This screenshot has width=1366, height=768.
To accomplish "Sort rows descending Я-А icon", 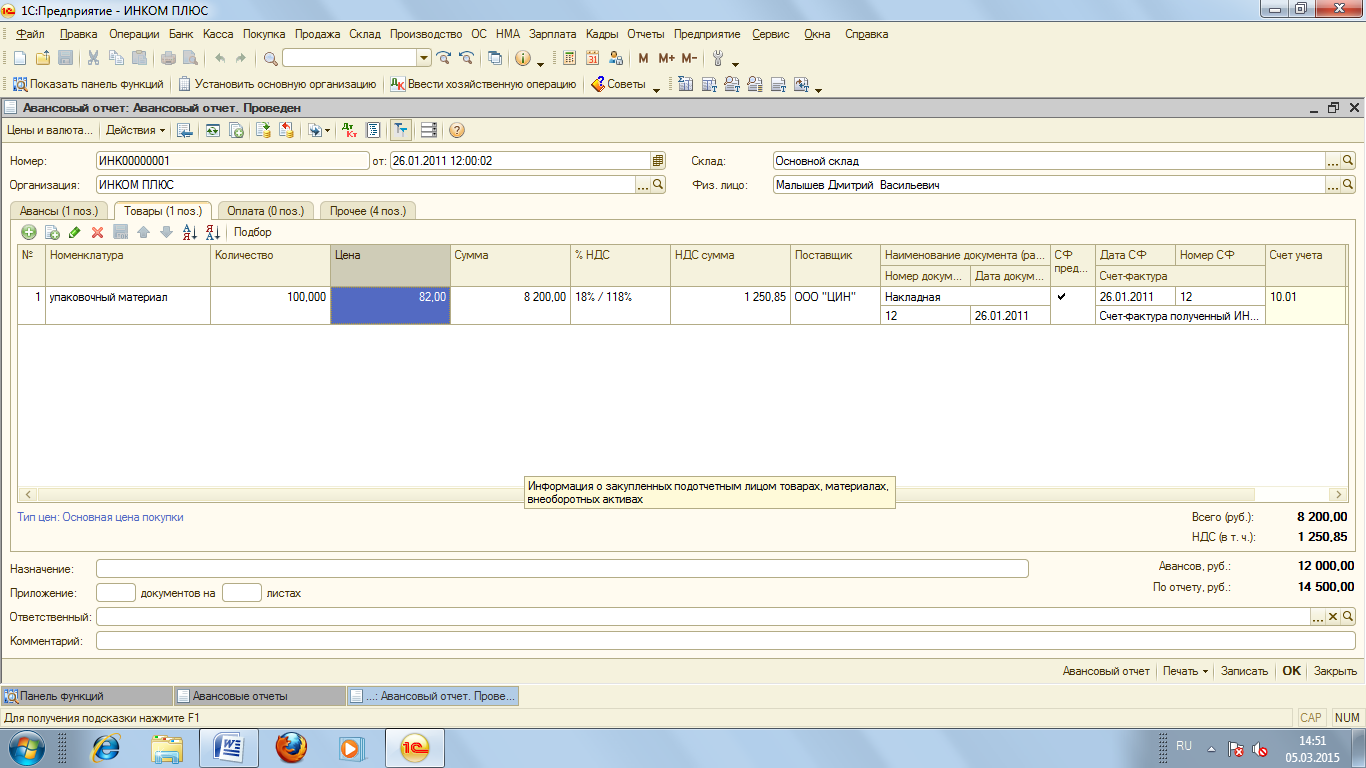I will (212, 232).
